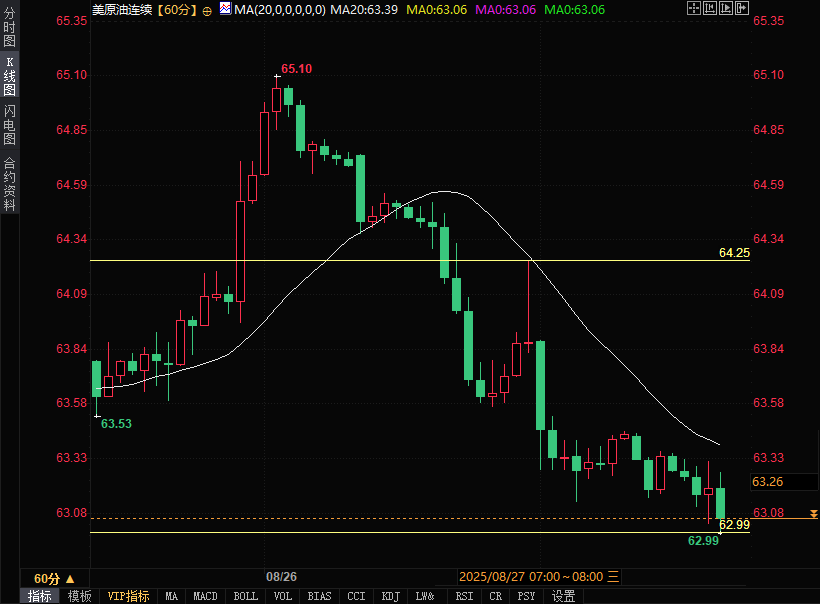Click the circled plus icon beside 60分 title

[207, 11]
